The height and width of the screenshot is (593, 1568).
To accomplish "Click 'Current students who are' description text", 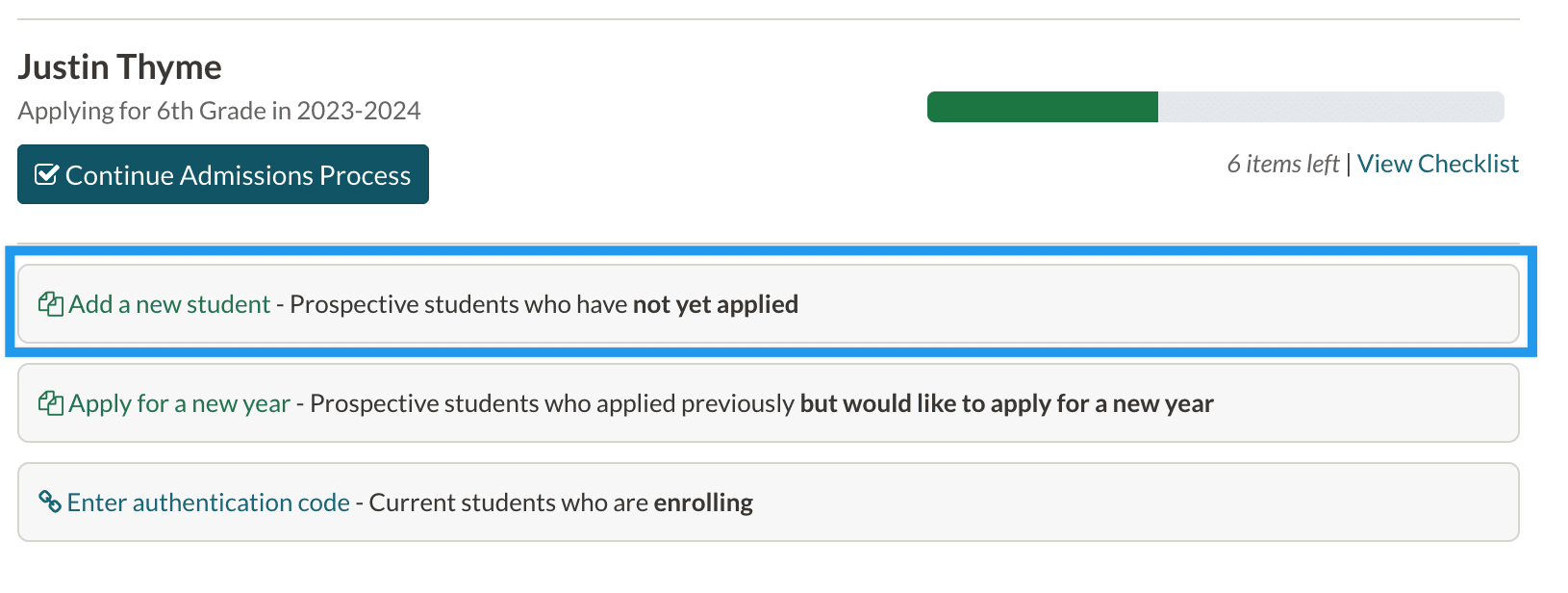I will coord(508,503).
